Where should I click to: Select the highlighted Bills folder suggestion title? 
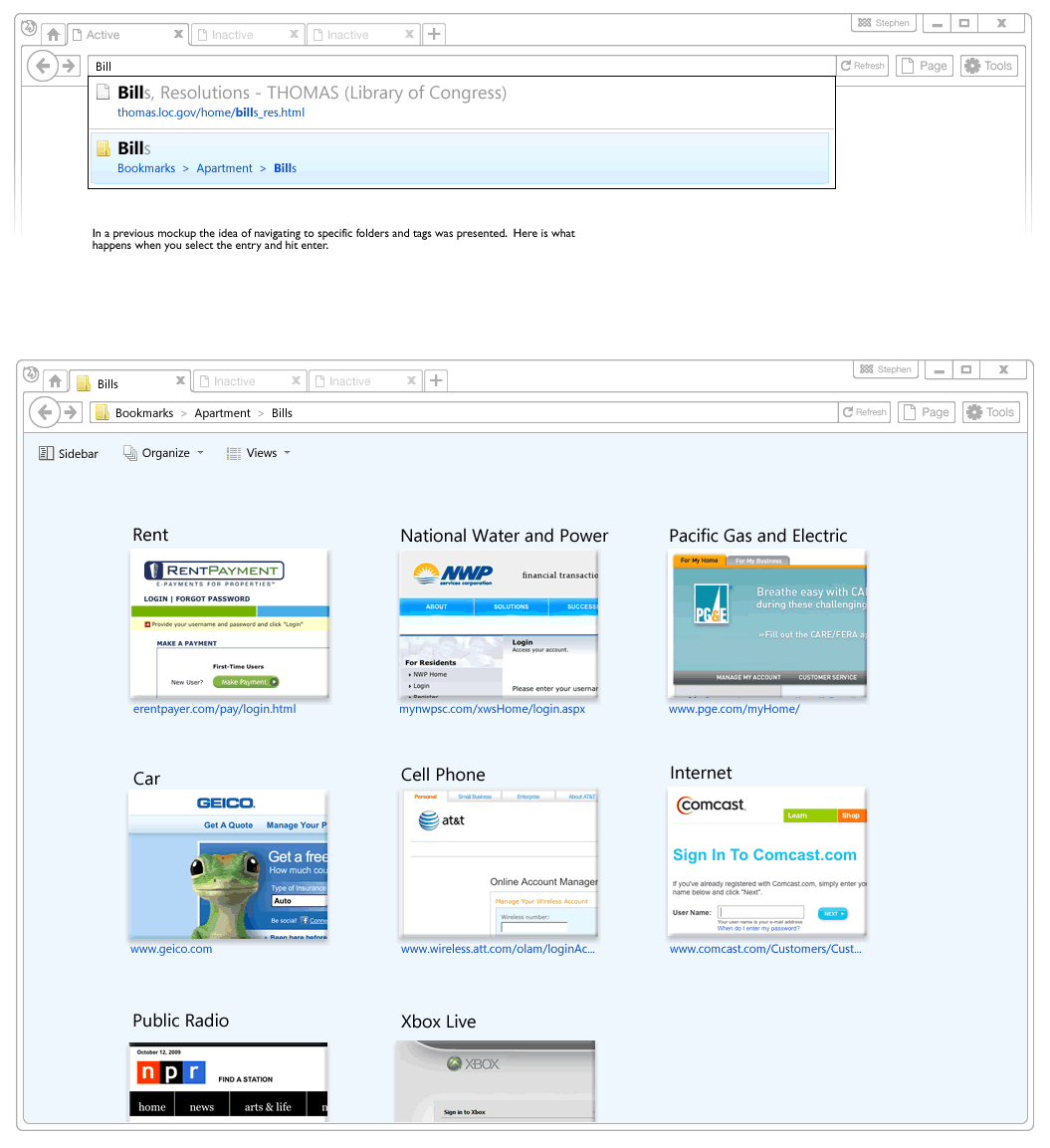pyautogui.click(x=134, y=148)
